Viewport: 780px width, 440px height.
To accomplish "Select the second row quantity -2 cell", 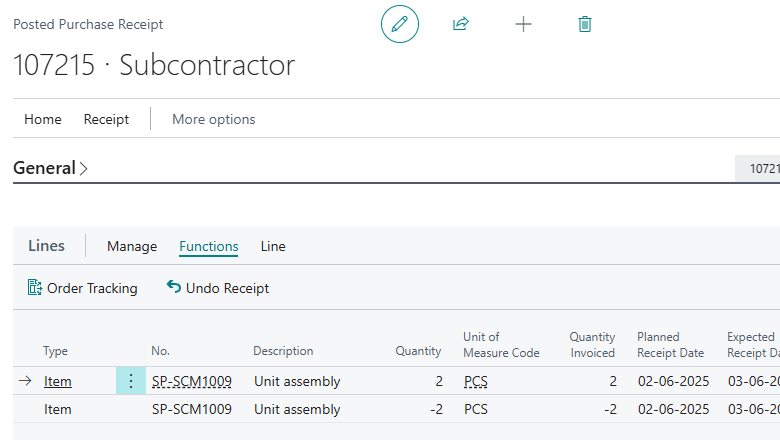I will point(431,409).
